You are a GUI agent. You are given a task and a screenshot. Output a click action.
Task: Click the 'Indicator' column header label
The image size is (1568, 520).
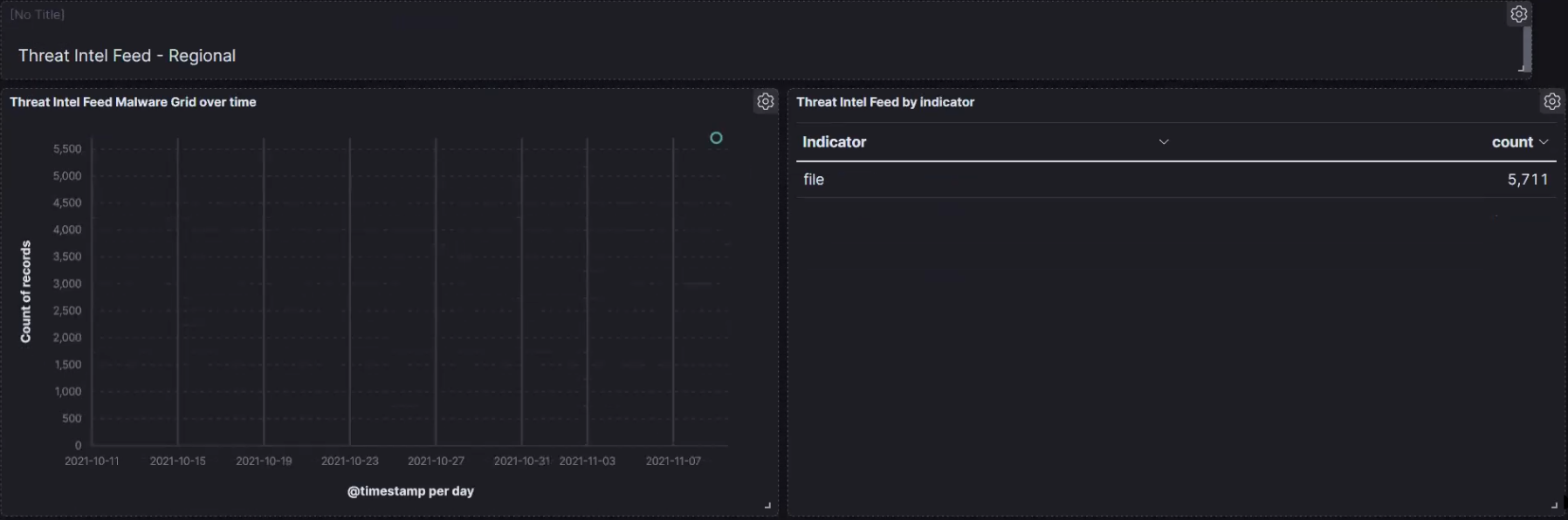[x=835, y=142]
